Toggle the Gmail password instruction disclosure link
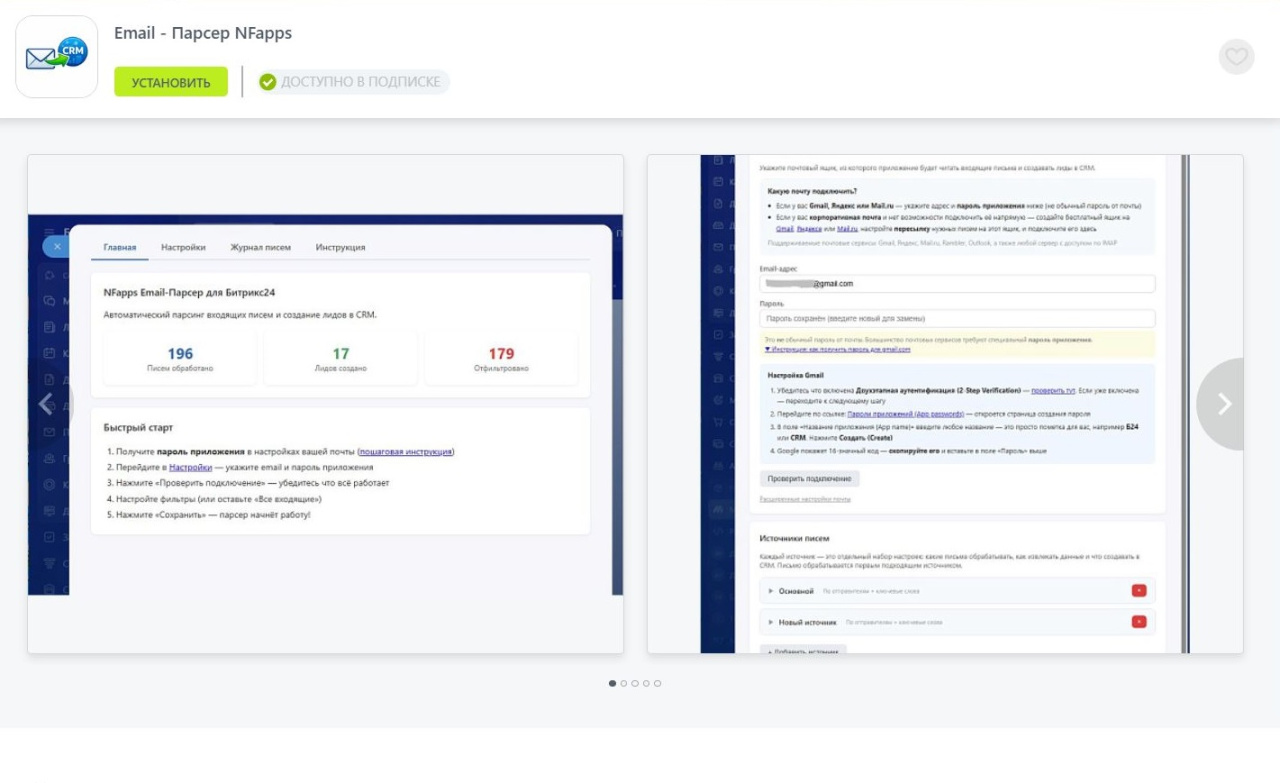The width and height of the screenshot is (1280, 783). tap(837, 350)
